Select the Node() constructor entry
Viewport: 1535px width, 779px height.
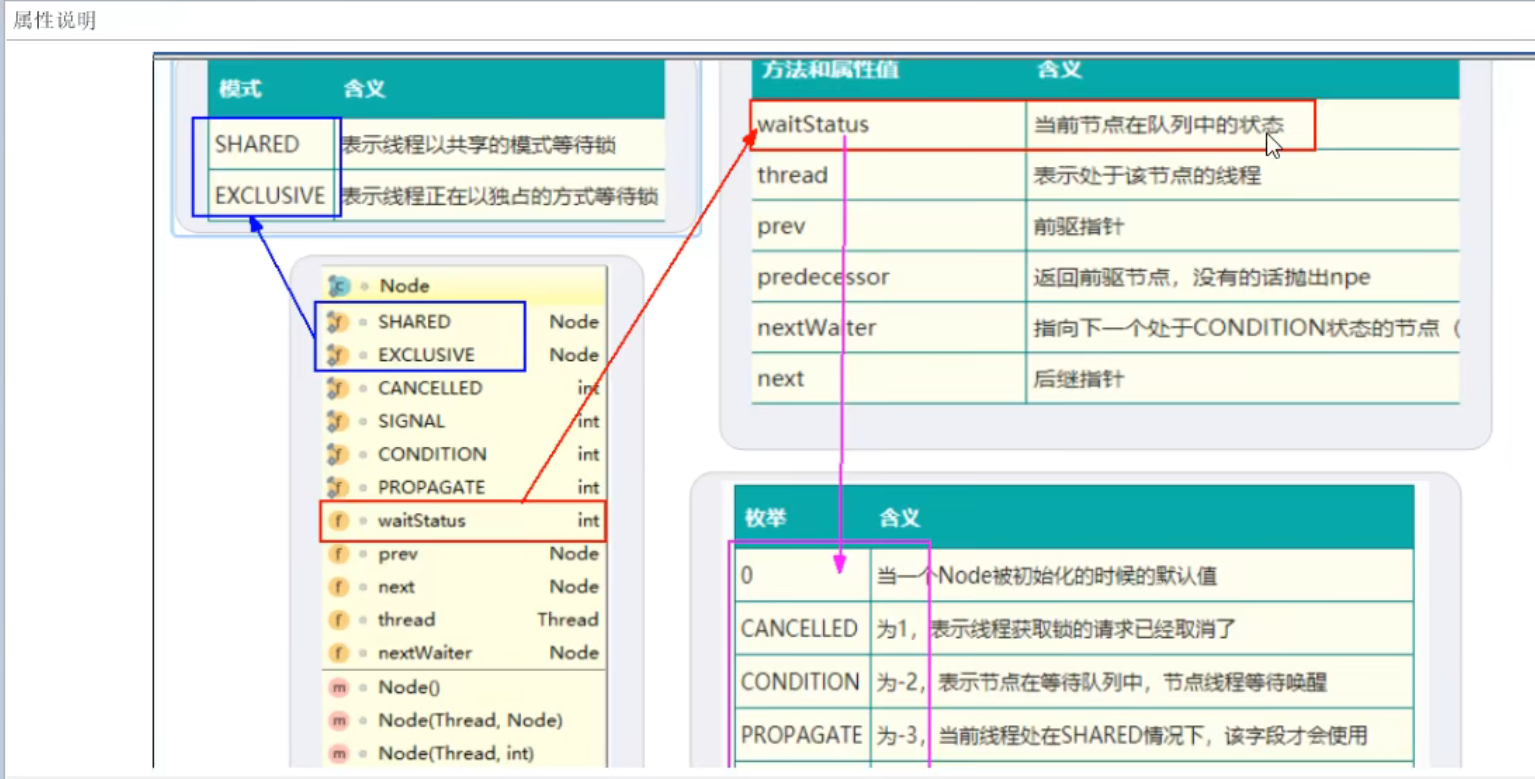[464, 688]
